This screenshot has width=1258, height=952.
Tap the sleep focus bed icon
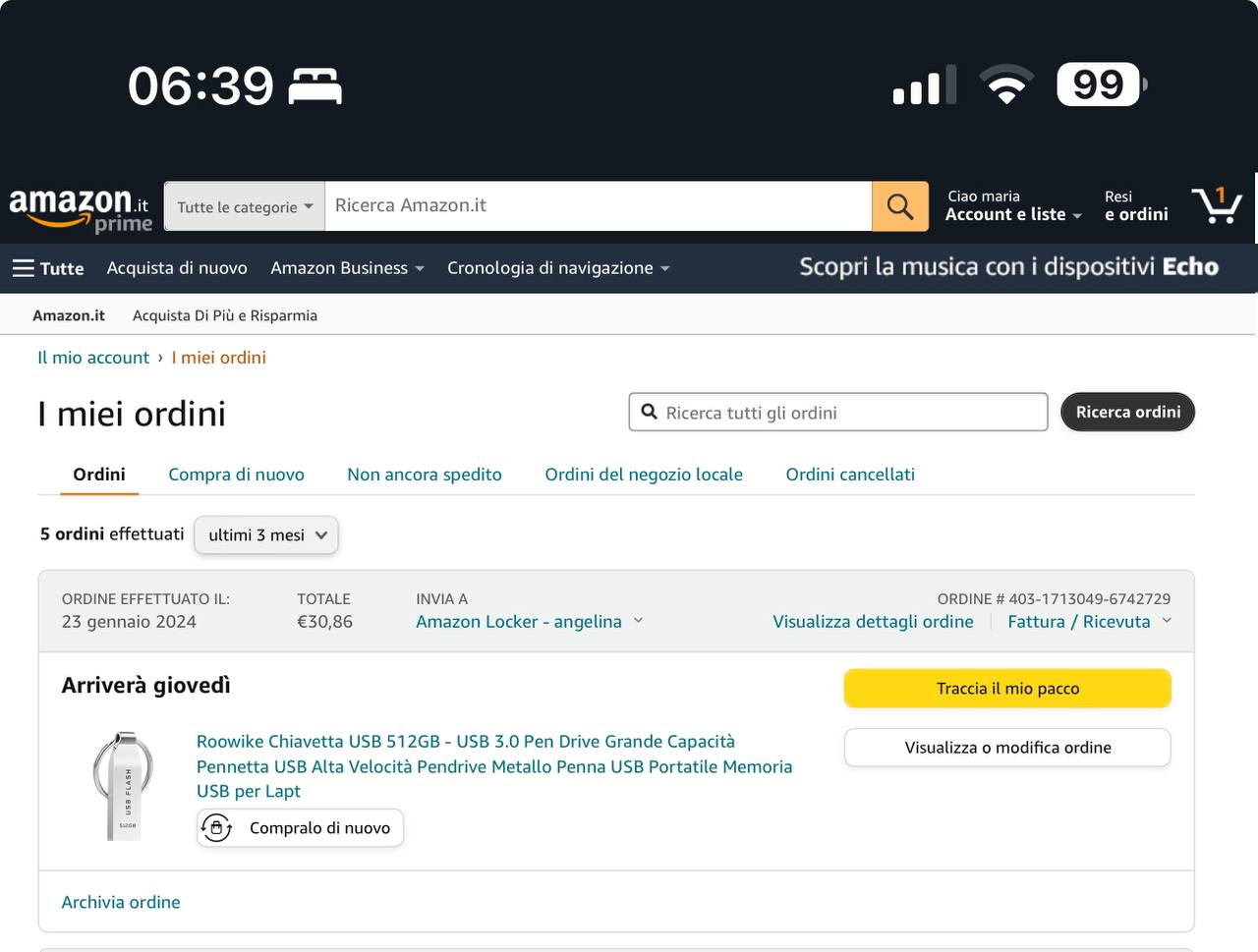click(314, 86)
